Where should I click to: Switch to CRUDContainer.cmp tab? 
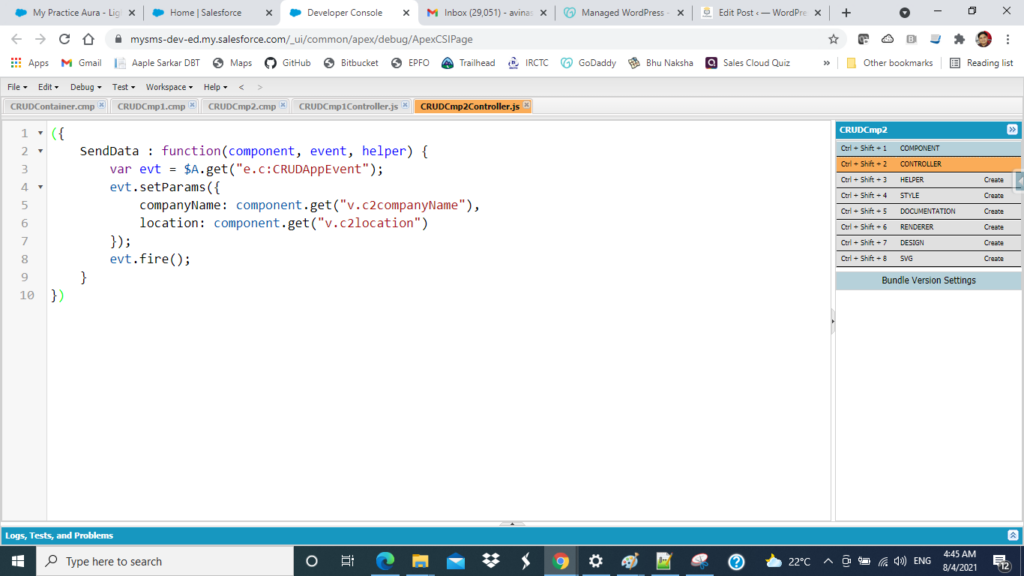pos(52,106)
